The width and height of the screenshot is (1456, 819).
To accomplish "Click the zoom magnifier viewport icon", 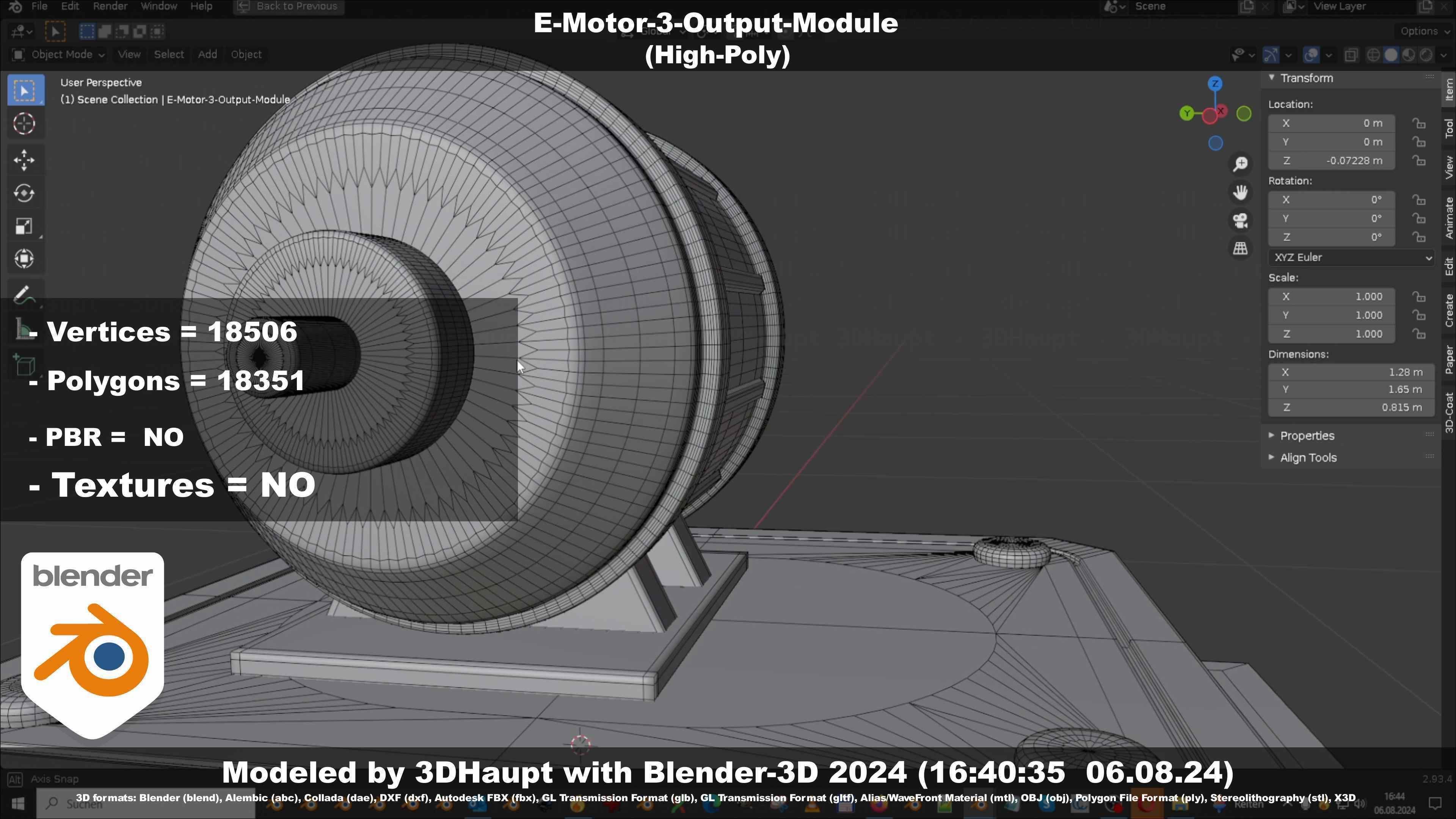I will click(1241, 165).
